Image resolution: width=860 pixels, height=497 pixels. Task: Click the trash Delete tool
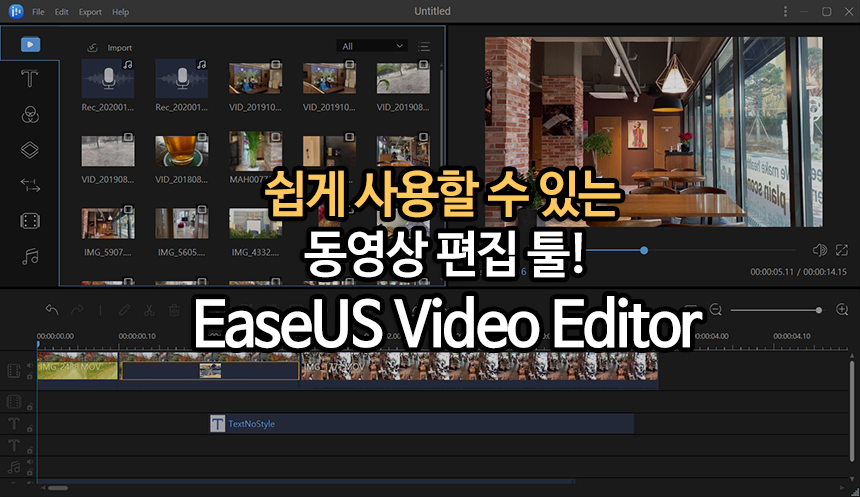(174, 310)
